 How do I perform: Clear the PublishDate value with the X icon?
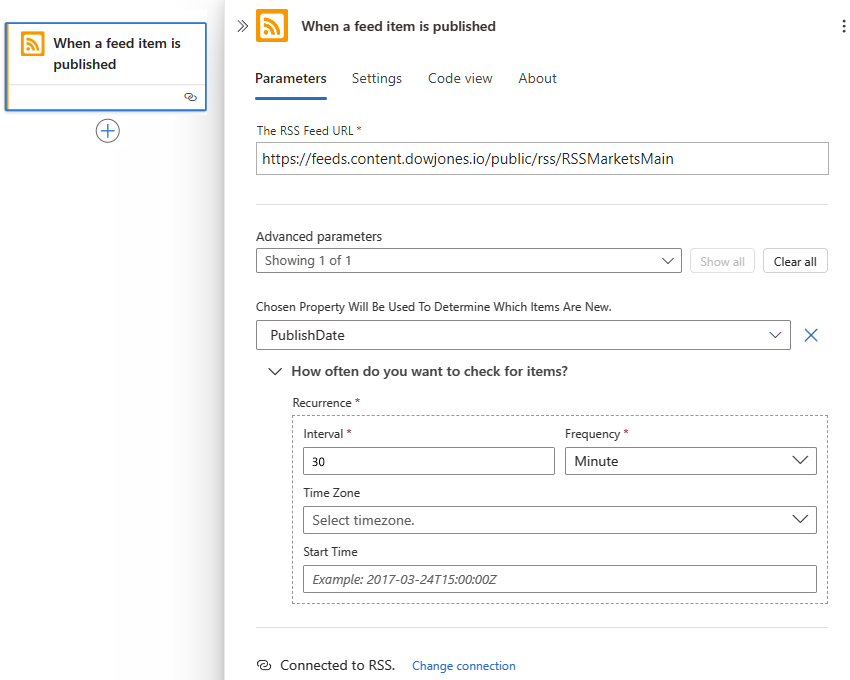click(x=811, y=335)
